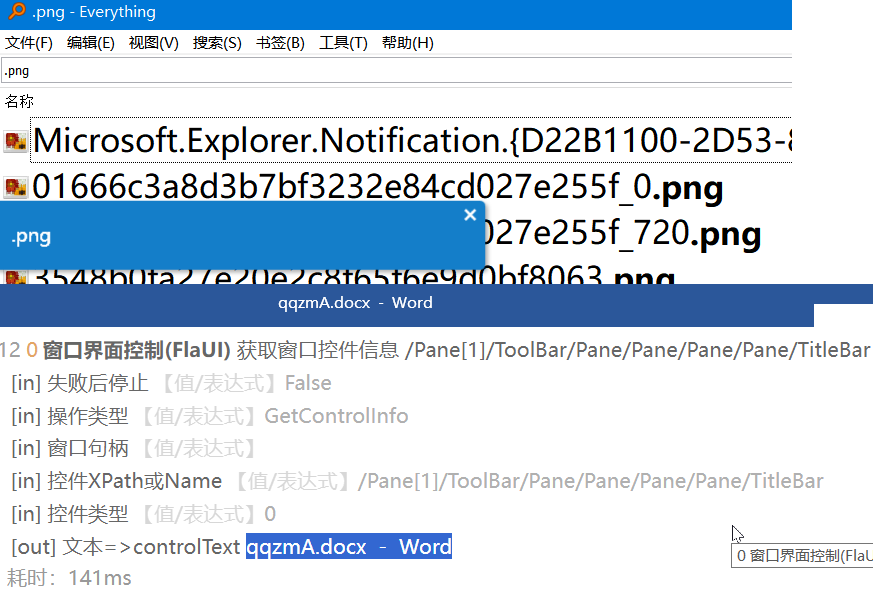Viewport: 873px width, 590px height.
Task: Focus the Everything search box containing .png
Action: coord(396,71)
